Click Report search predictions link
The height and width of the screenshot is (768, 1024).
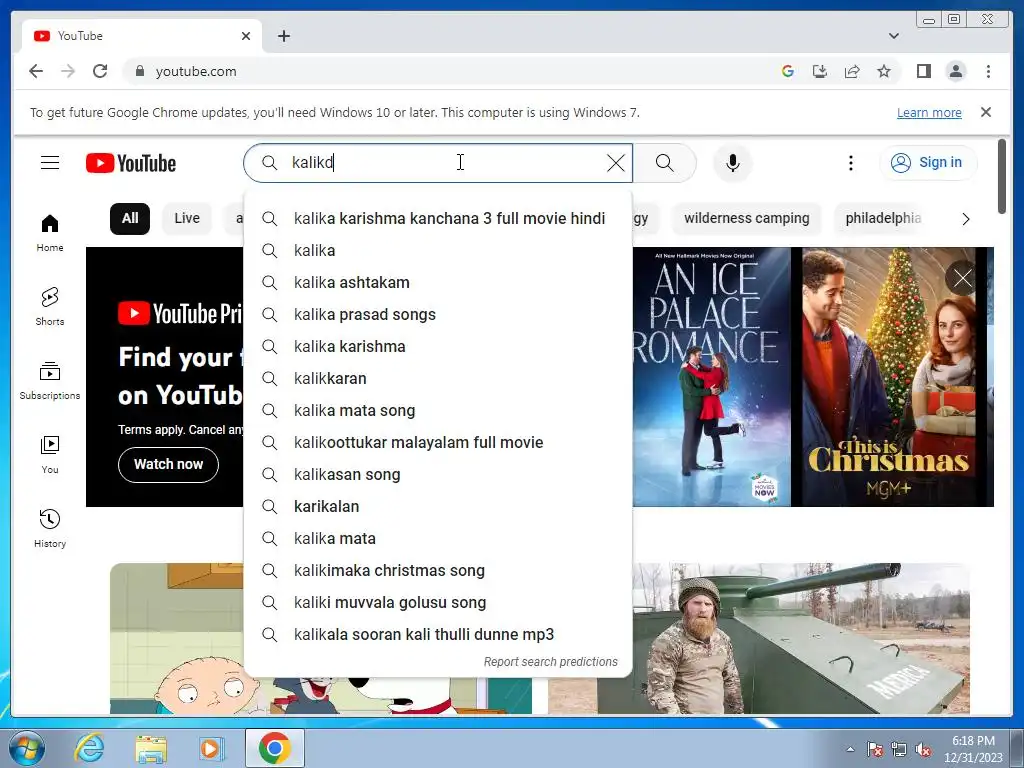551,662
